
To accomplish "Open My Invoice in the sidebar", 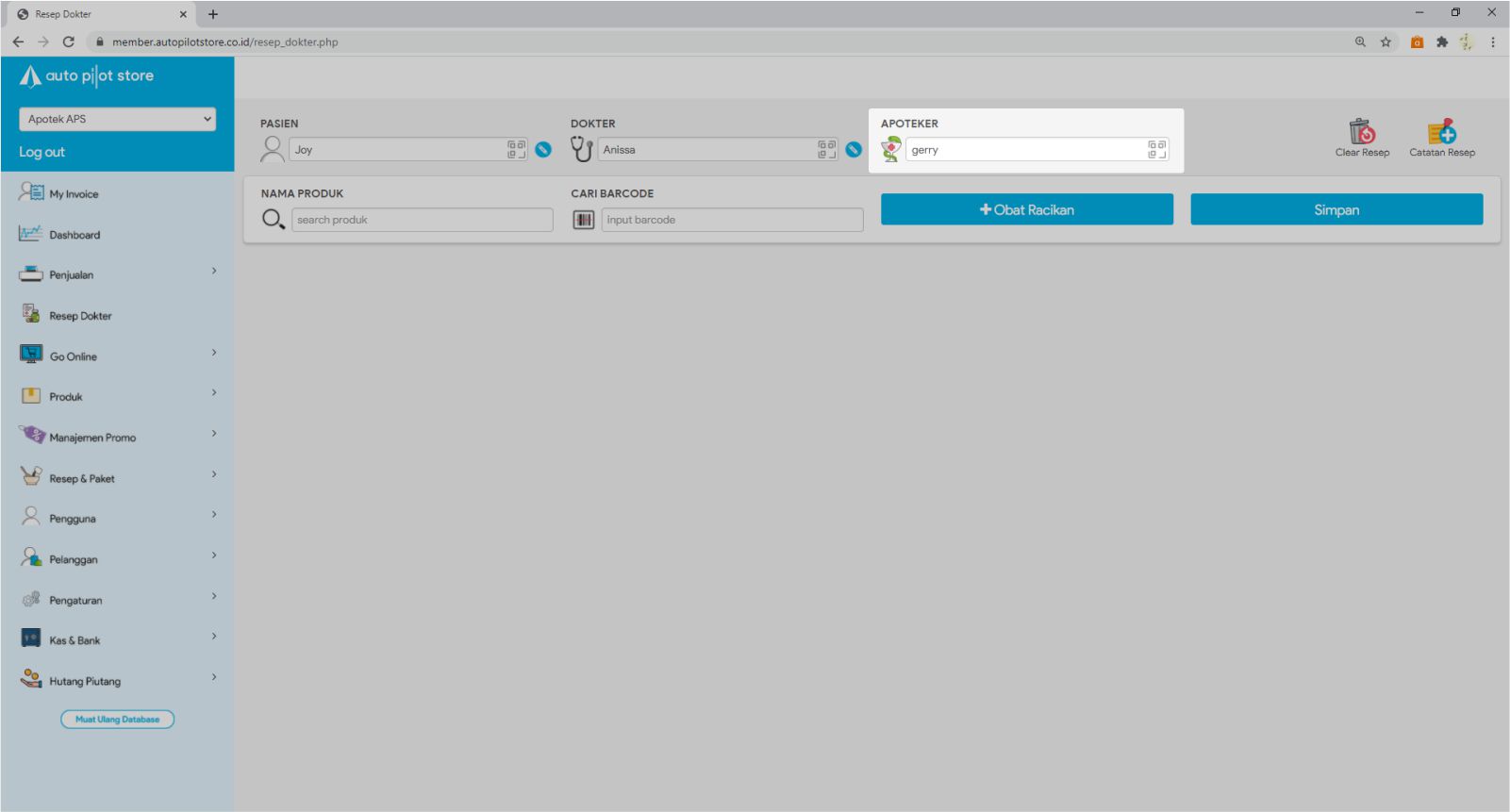I will (x=74, y=194).
